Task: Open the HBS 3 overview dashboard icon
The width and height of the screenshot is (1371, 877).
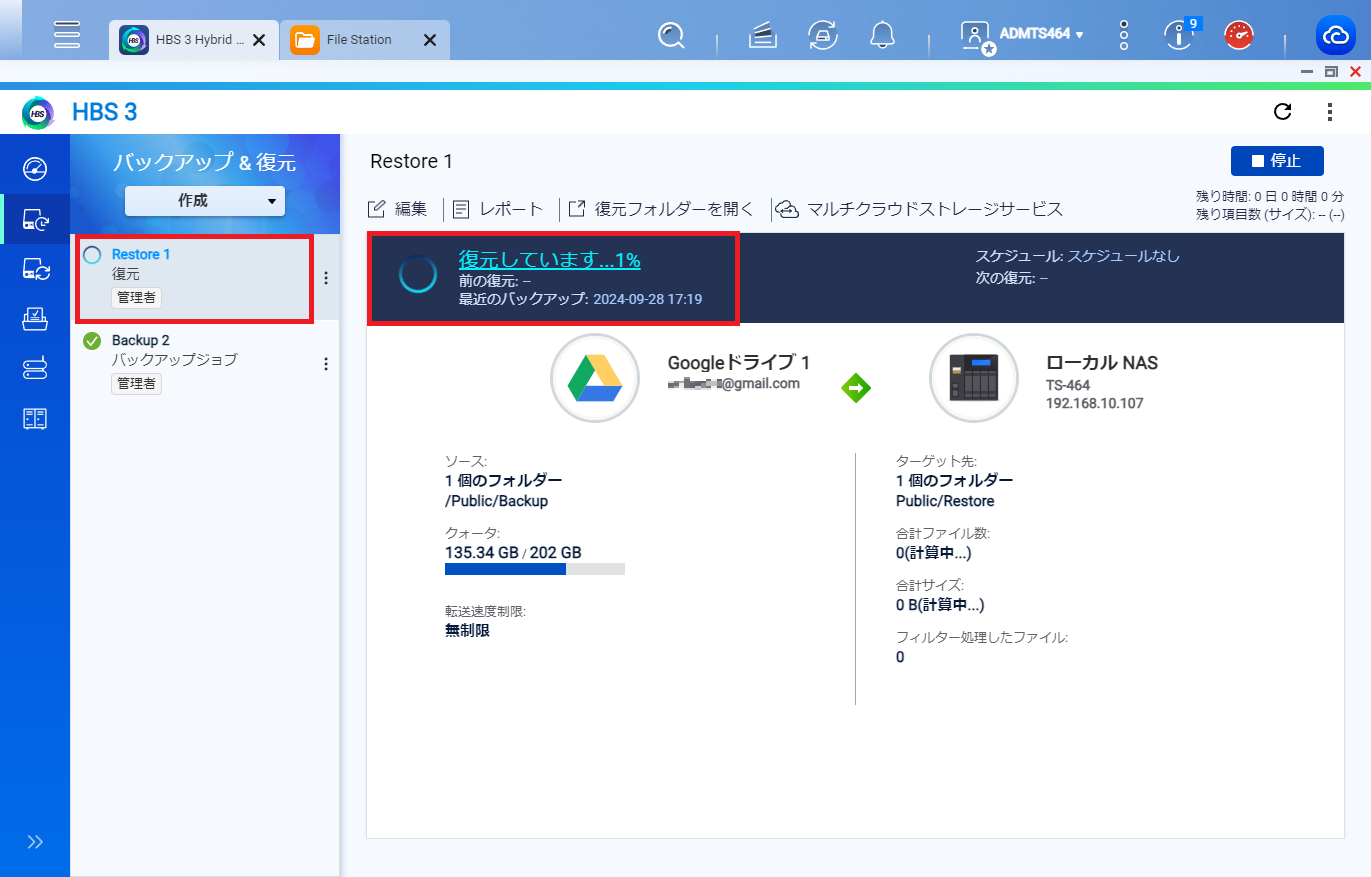Action: click(x=35, y=167)
